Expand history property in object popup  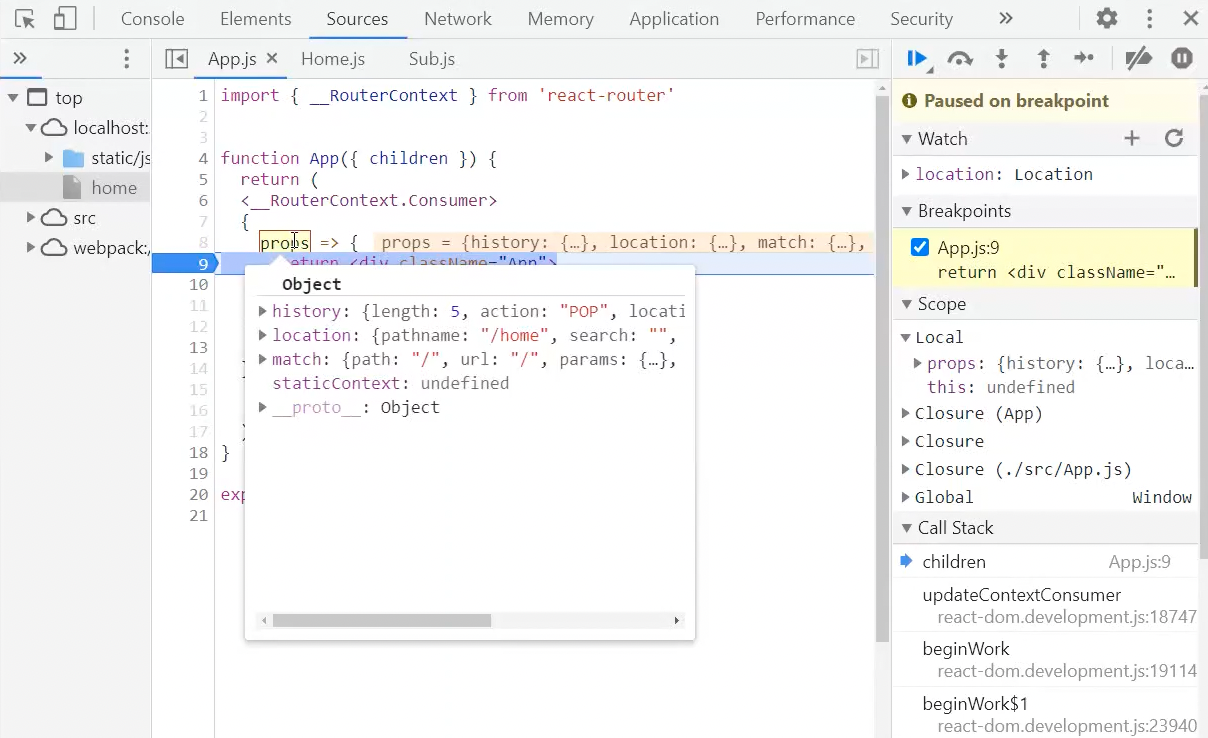pos(263,311)
